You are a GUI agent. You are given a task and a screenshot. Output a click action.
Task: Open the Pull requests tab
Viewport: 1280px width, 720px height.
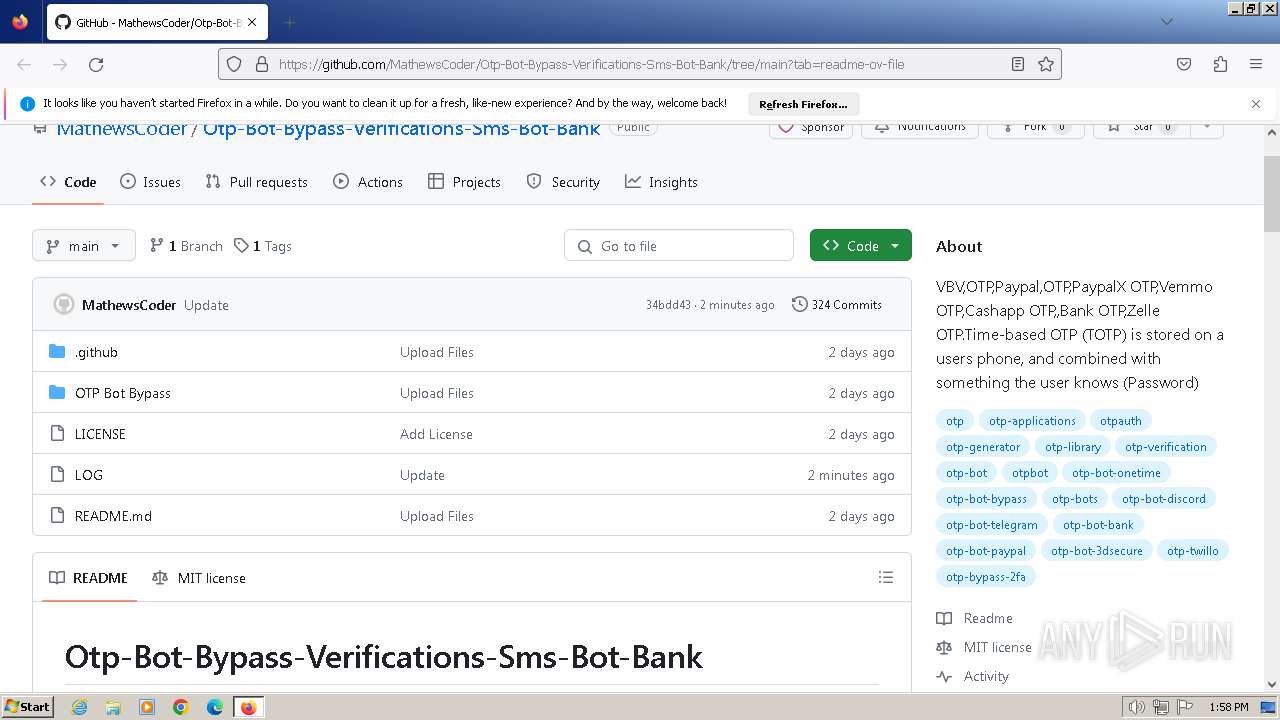256,182
